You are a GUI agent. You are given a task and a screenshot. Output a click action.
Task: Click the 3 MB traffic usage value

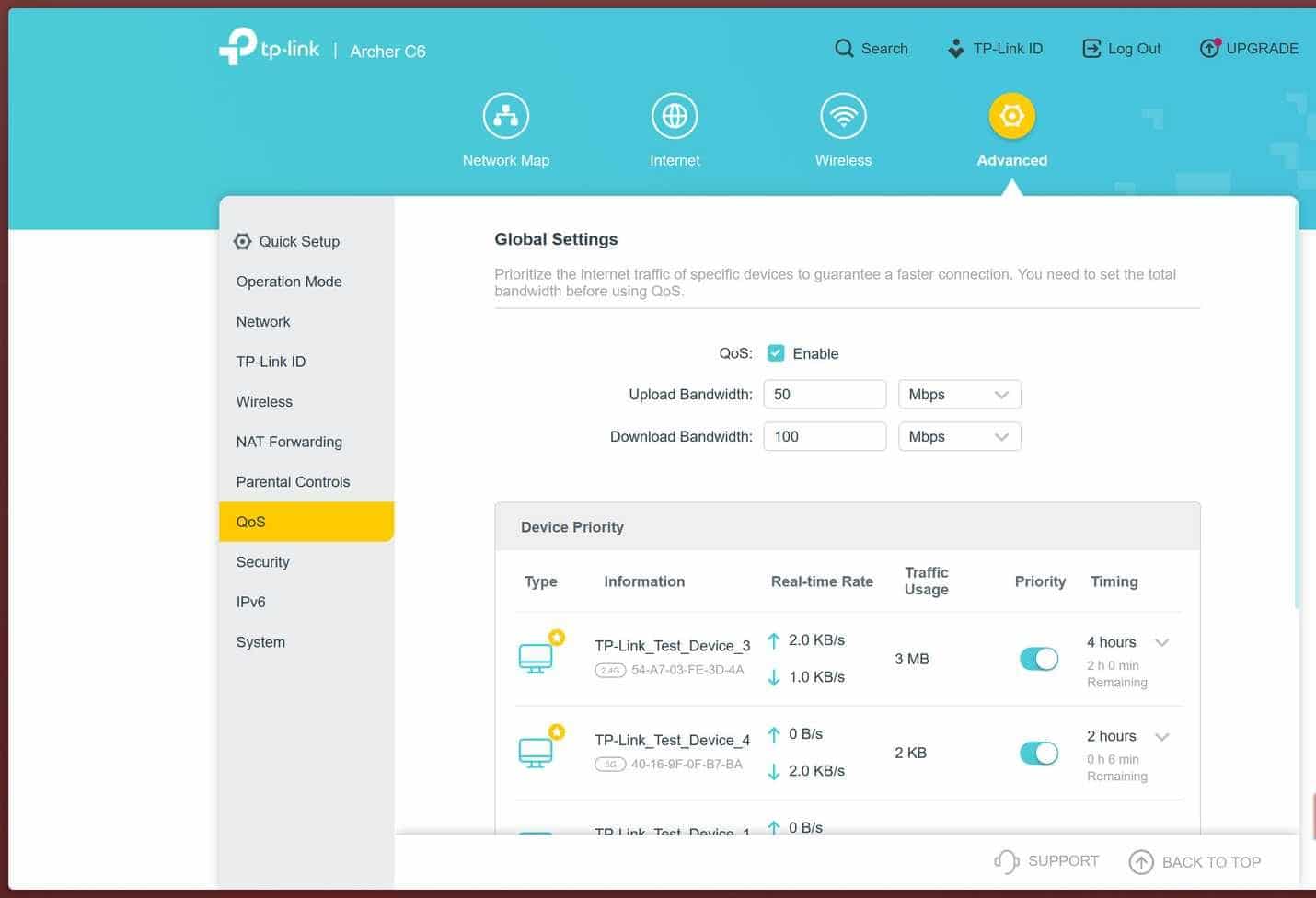click(912, 659)
